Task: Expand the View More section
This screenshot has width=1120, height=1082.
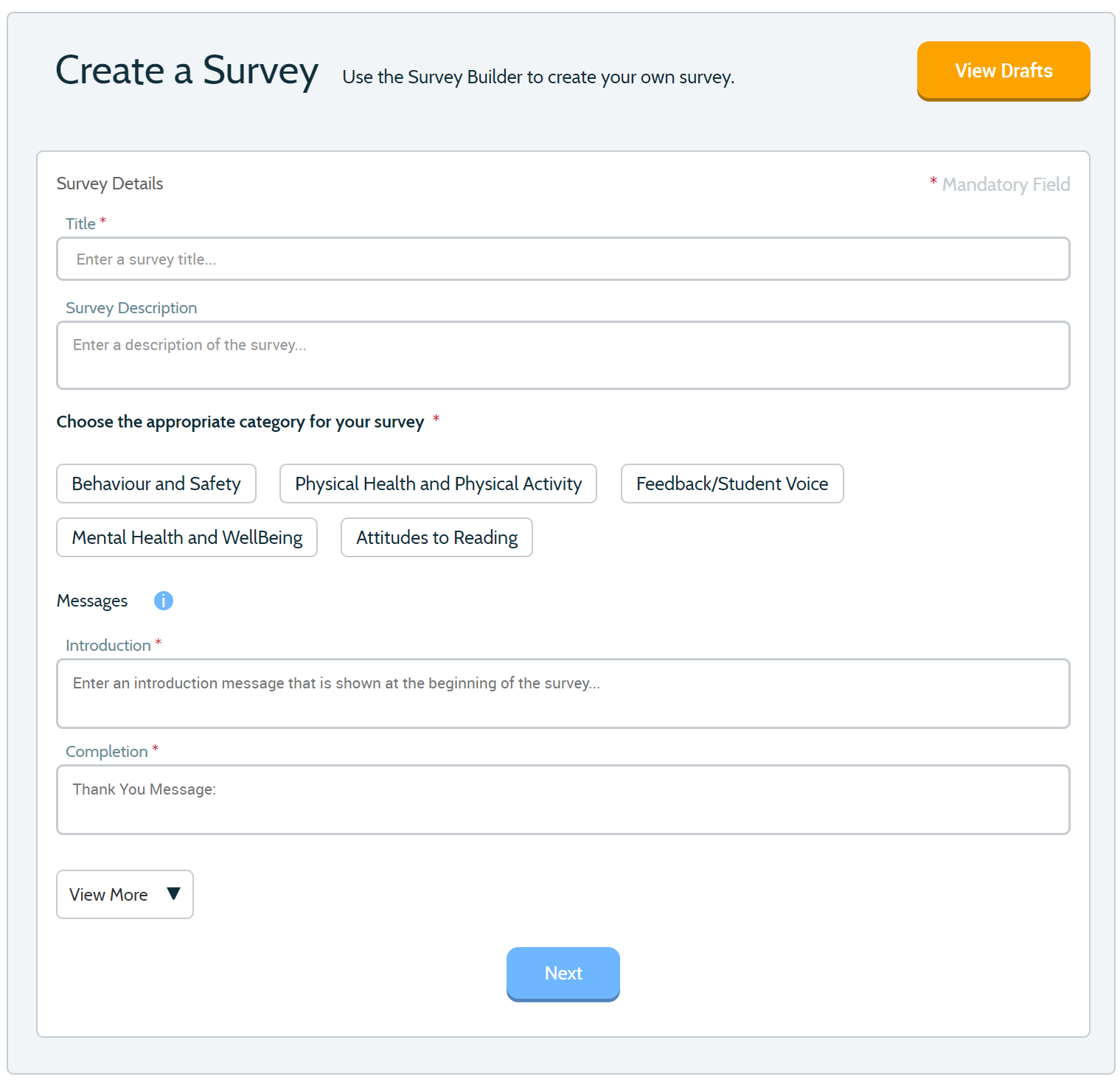Action: pos(125,894)
